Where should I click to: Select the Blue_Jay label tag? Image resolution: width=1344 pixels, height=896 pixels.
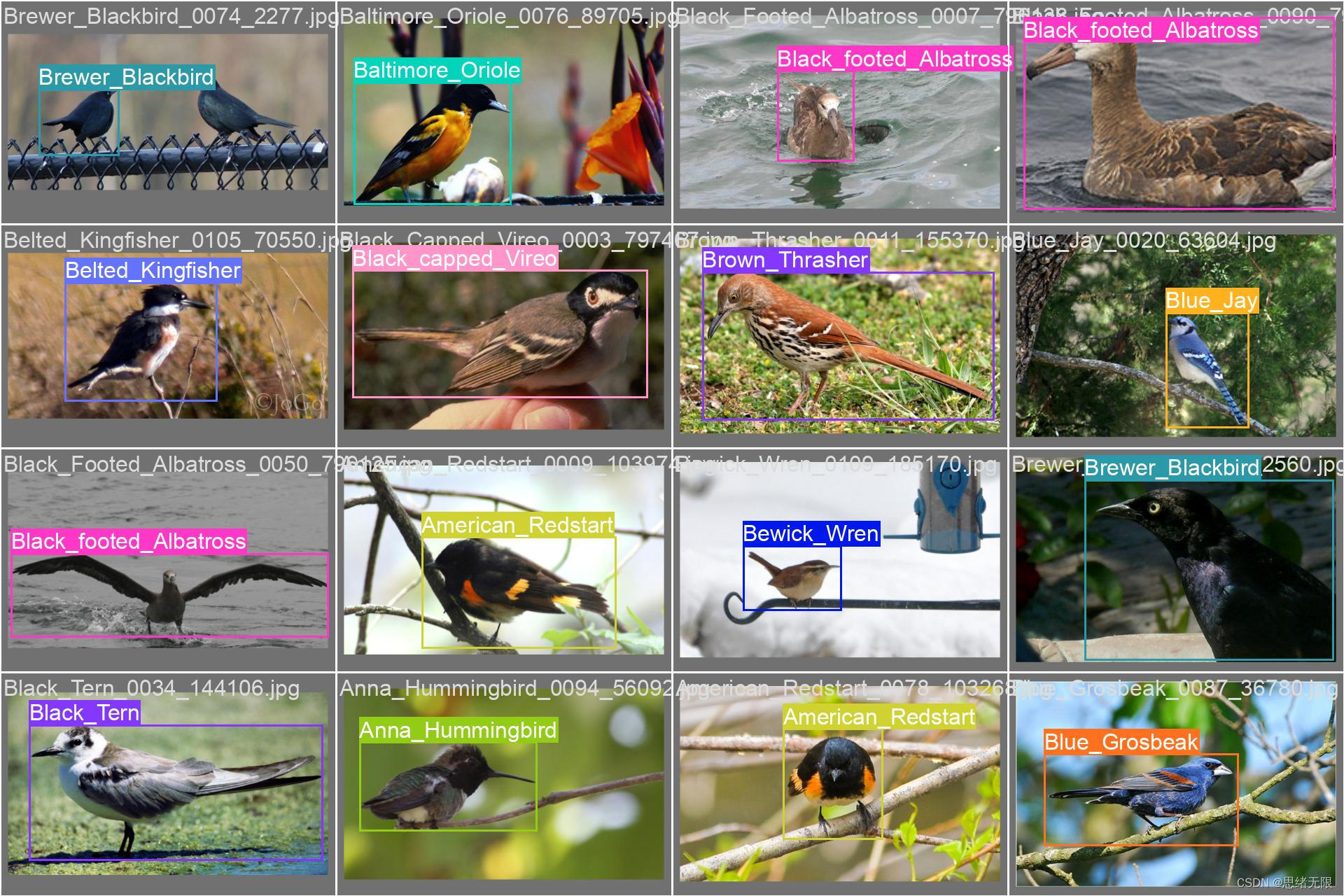coord(1212,301)
